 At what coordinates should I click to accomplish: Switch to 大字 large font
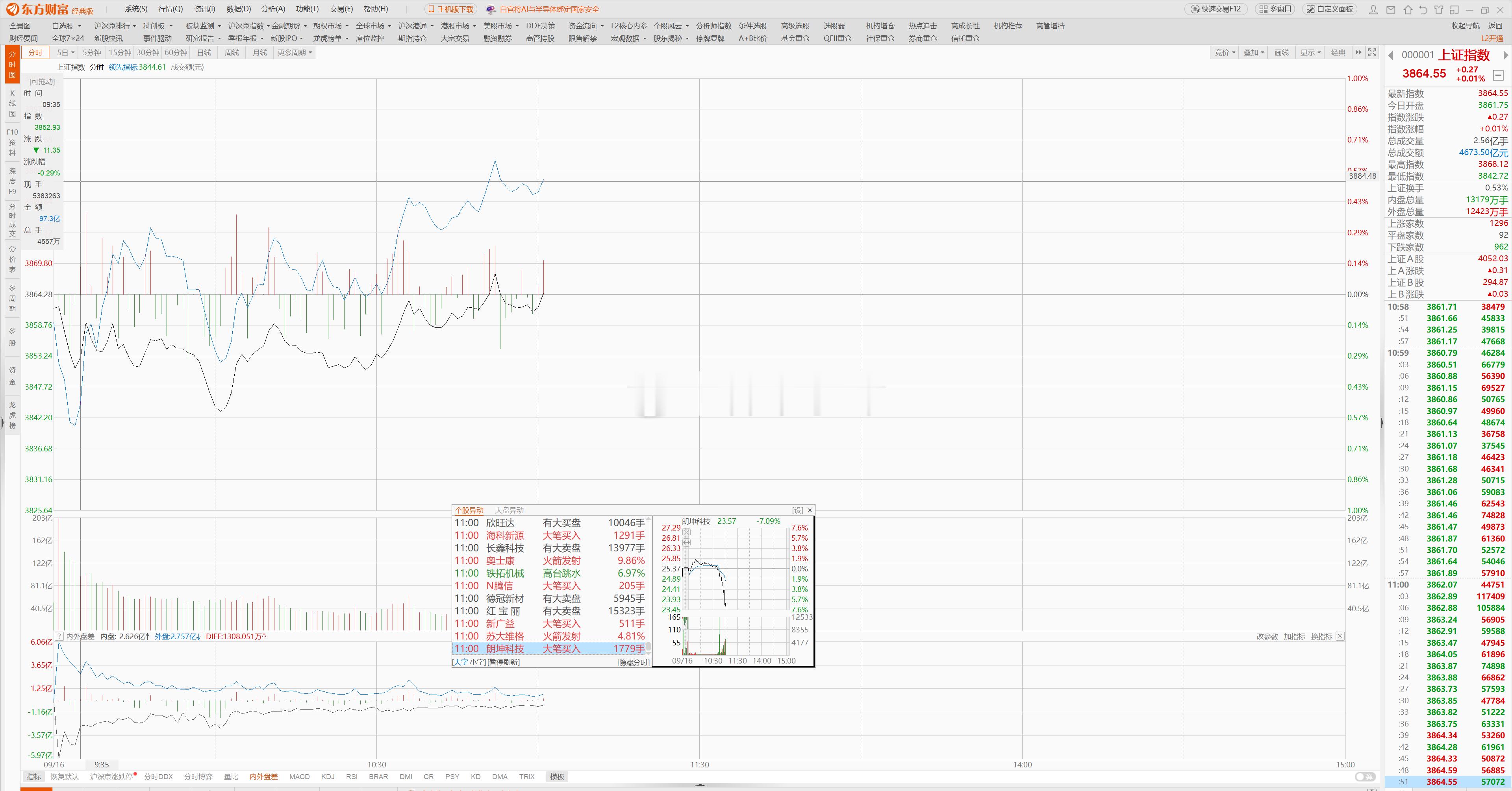pyautogui.click(x=461, y=662)
